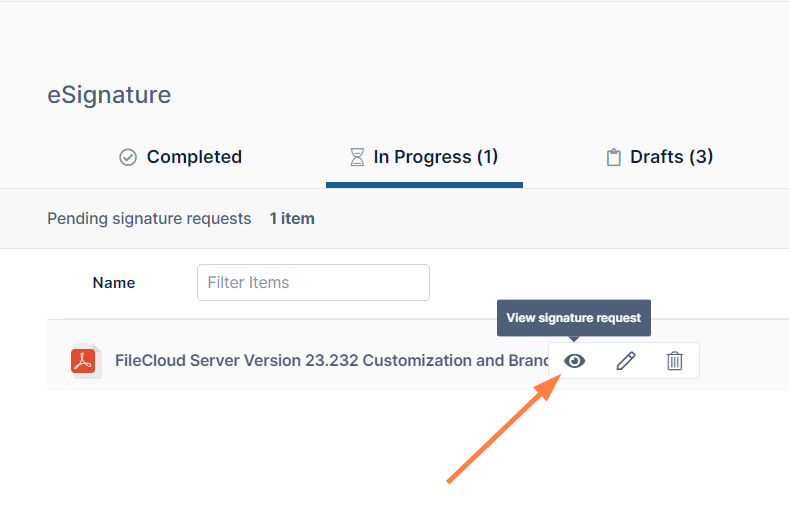Delete the signature request with the trash icon
789x523 pixels.
(x=675, y=361)
